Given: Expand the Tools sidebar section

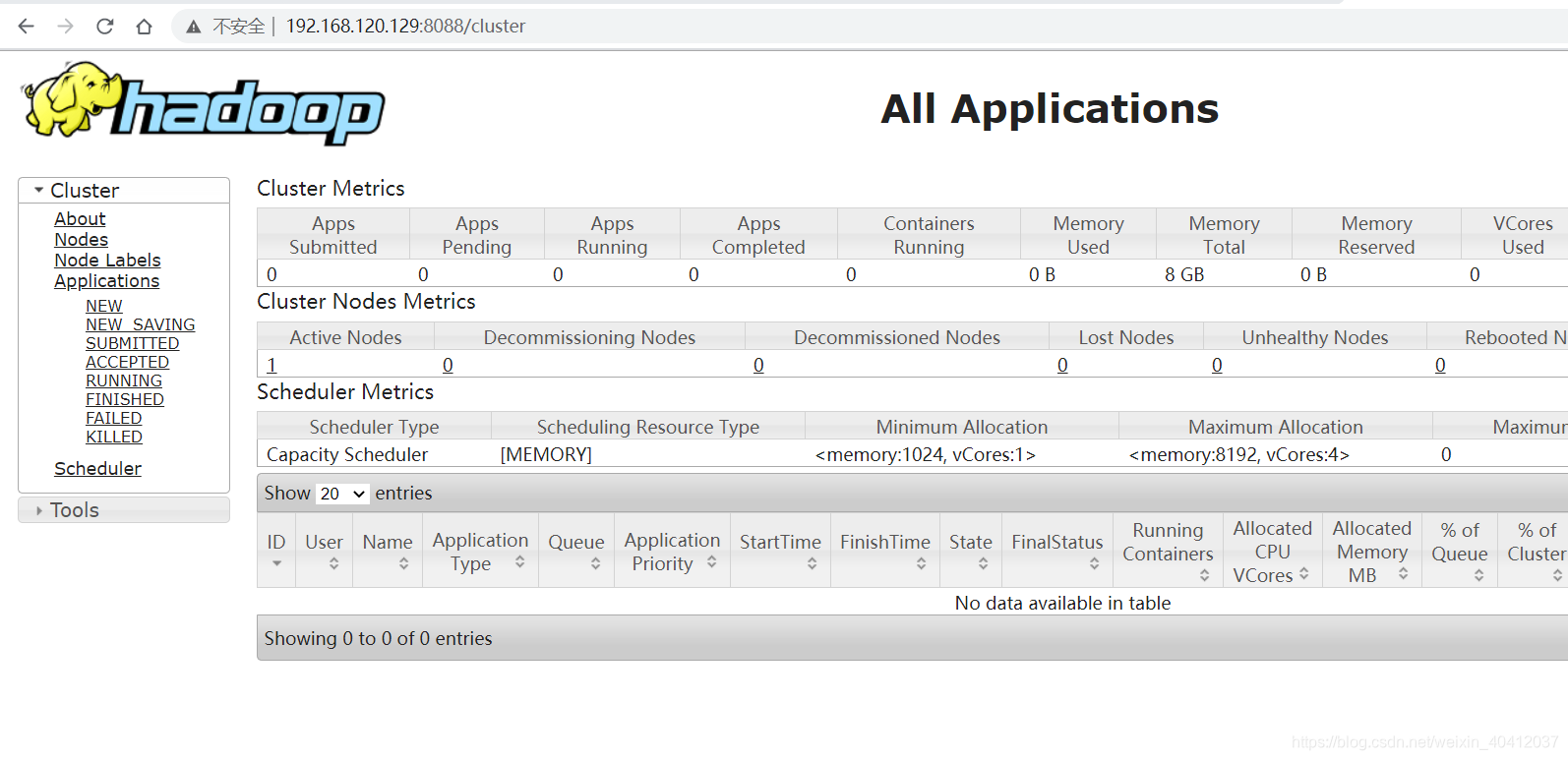Looking at the screenshot, I should click(124, 510).
